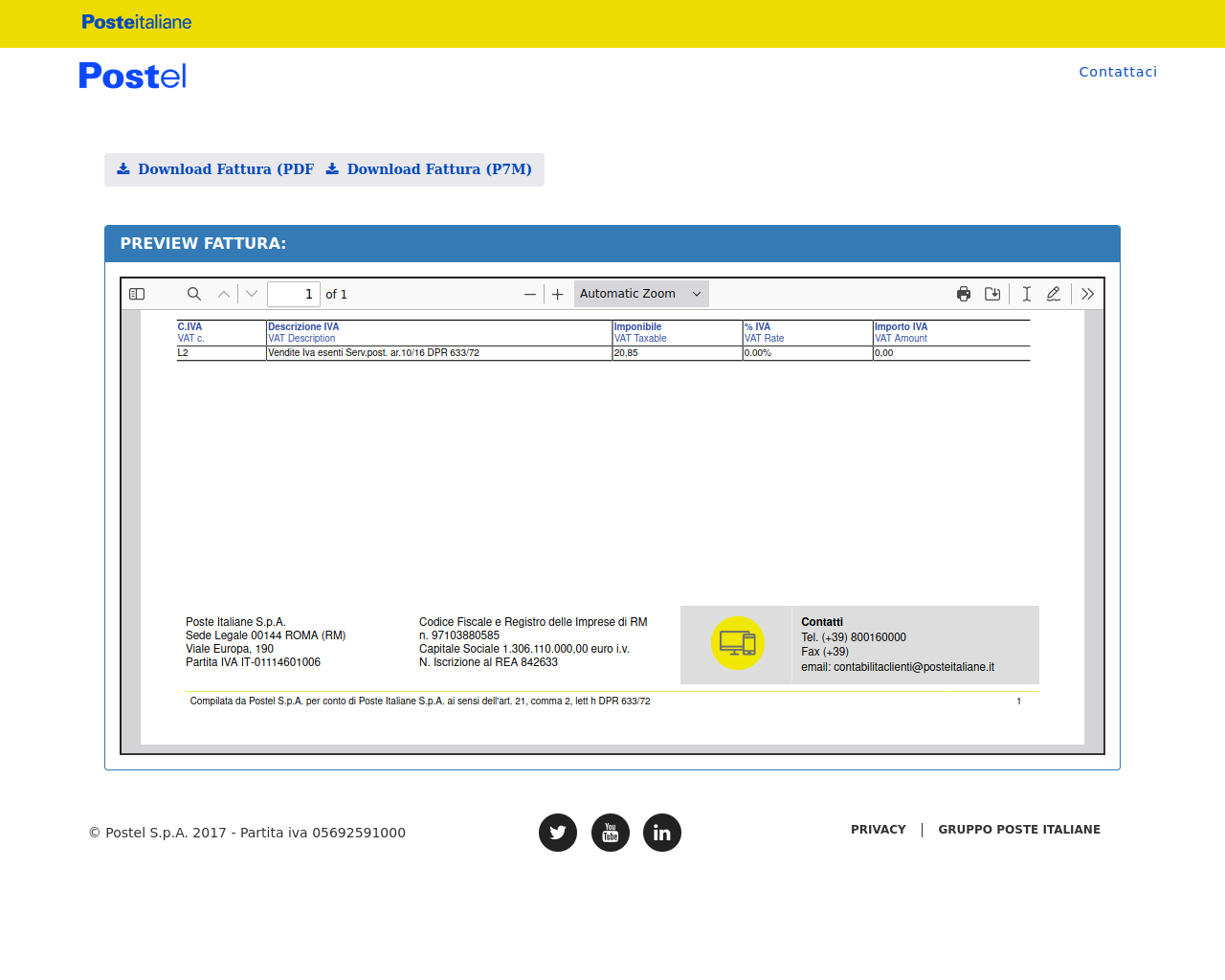Open the PRIVACY footer link
1225x980 pixels.
(x=878, y=830)
